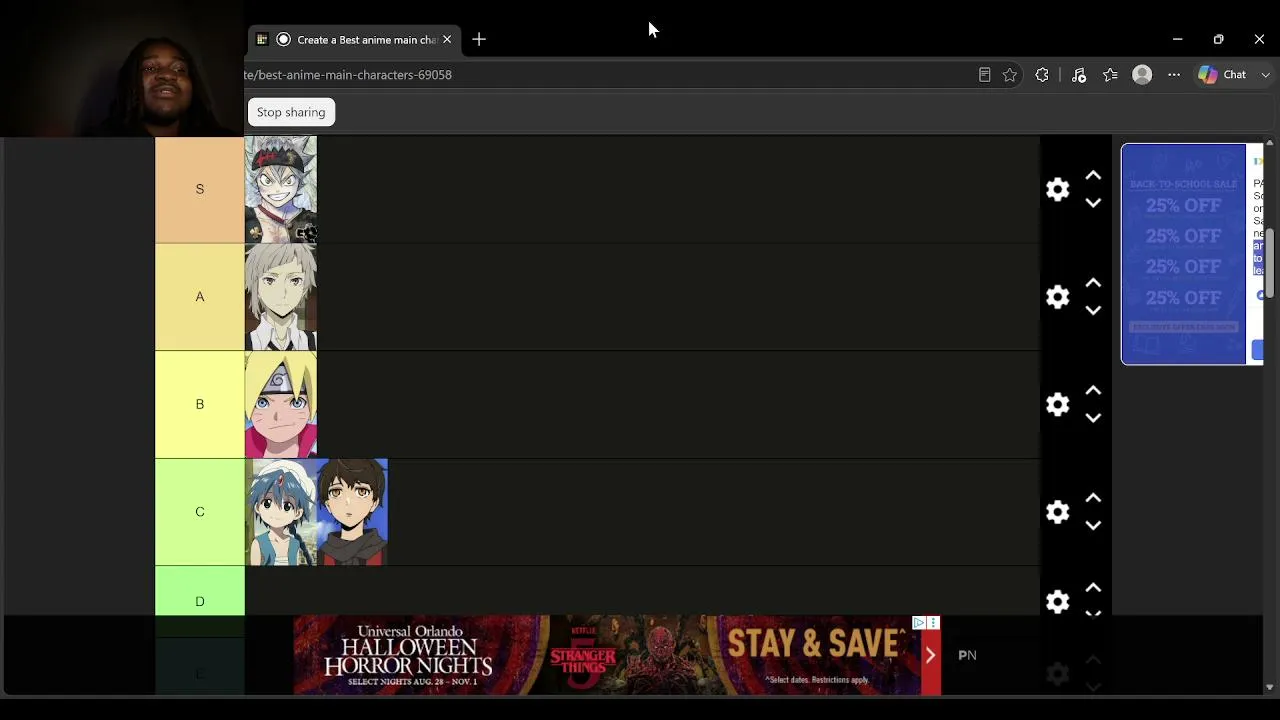Click the address bar URL

pyautogui.click(x=348, y=75)
